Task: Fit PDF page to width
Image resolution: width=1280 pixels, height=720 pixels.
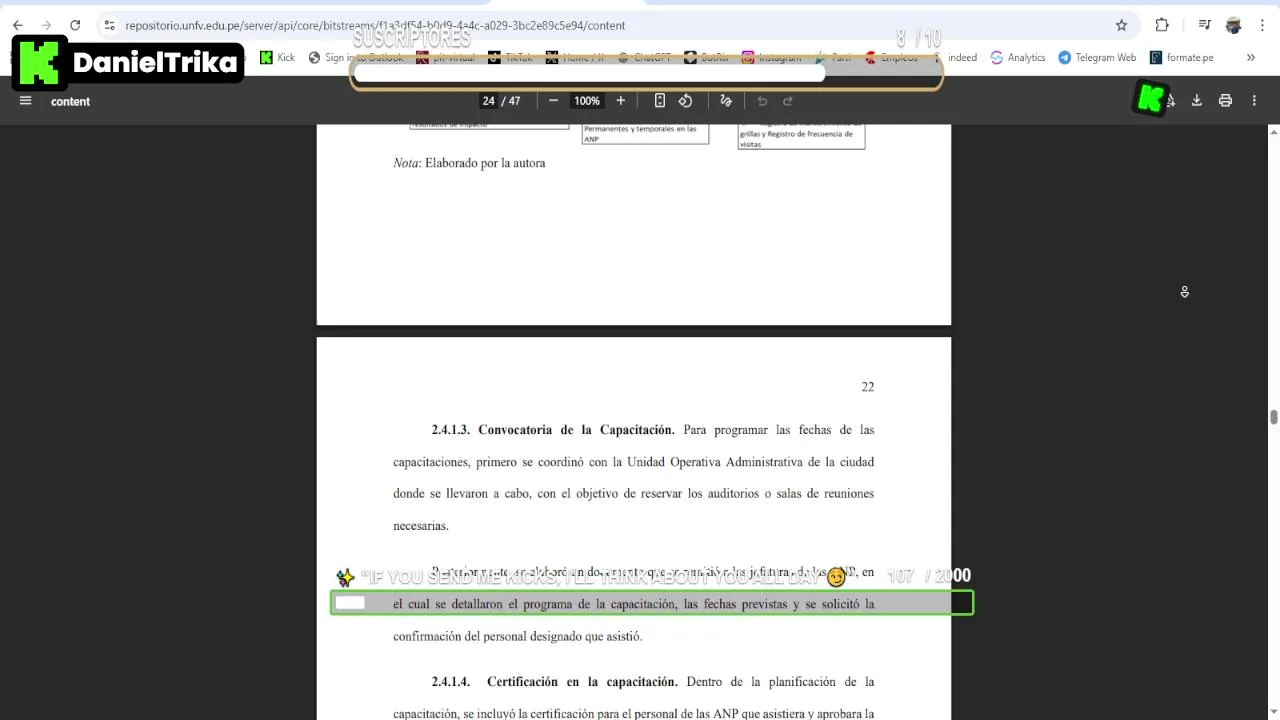Action: pos(660,101)
